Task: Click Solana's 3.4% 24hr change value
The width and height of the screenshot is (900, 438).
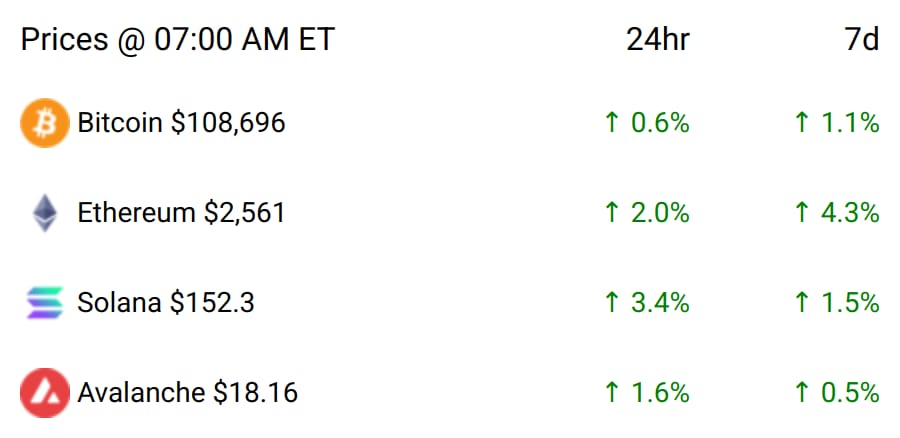Action: click(661, 303)
